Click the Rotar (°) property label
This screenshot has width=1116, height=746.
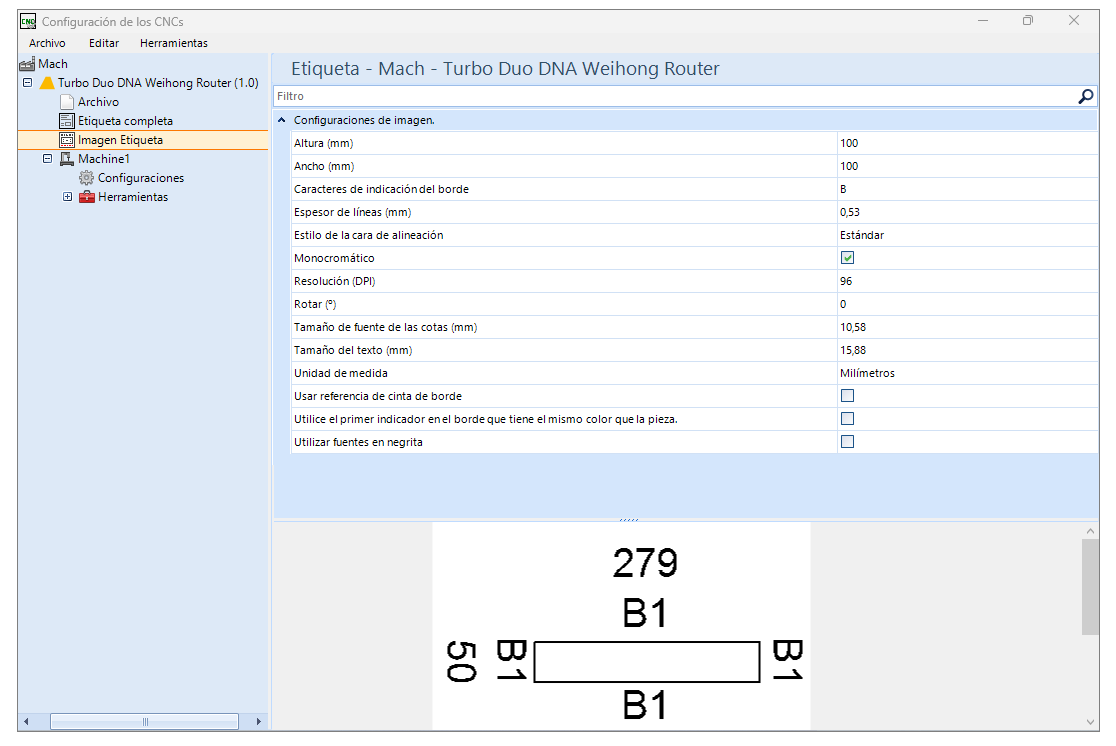(x=315, y=304)
